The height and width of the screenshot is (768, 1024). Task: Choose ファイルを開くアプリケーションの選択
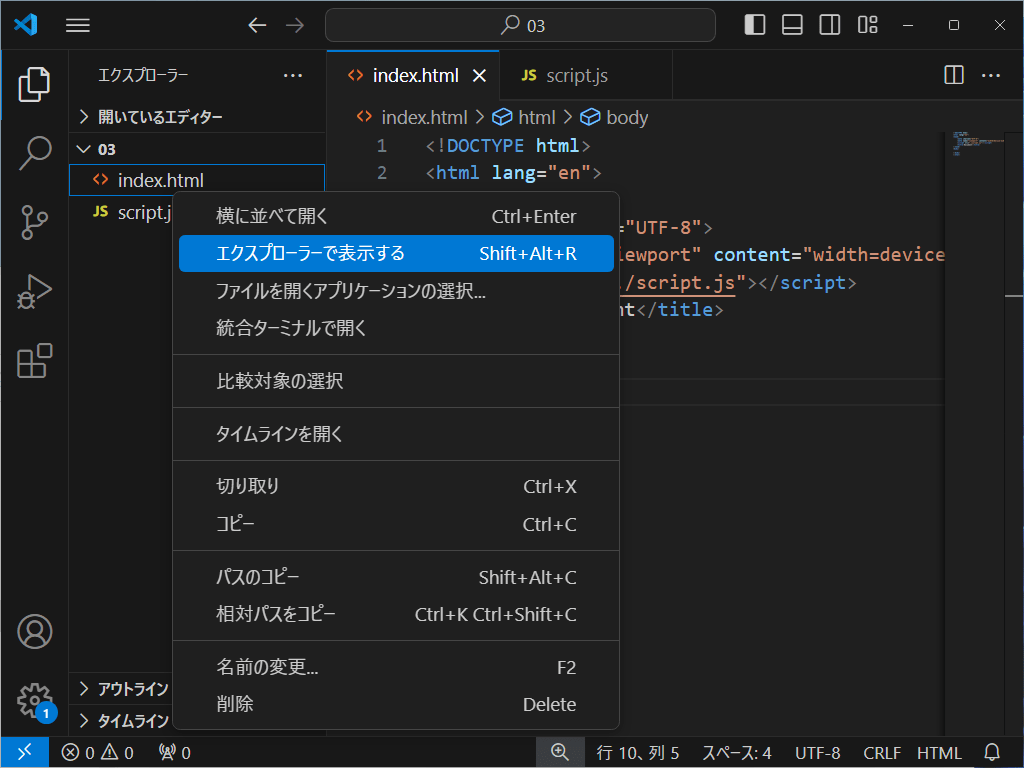point(396,291)
